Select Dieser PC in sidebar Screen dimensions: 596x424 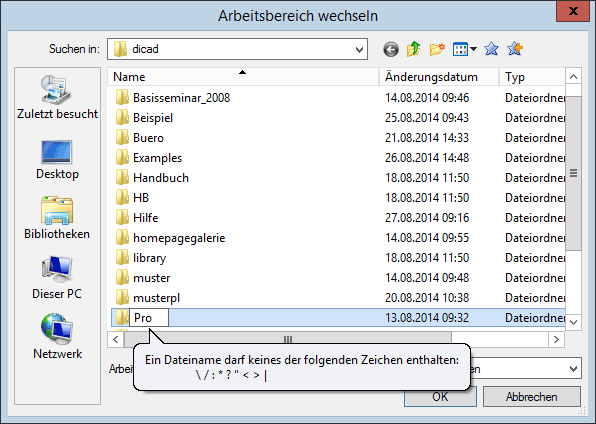(x=57, y=278)
